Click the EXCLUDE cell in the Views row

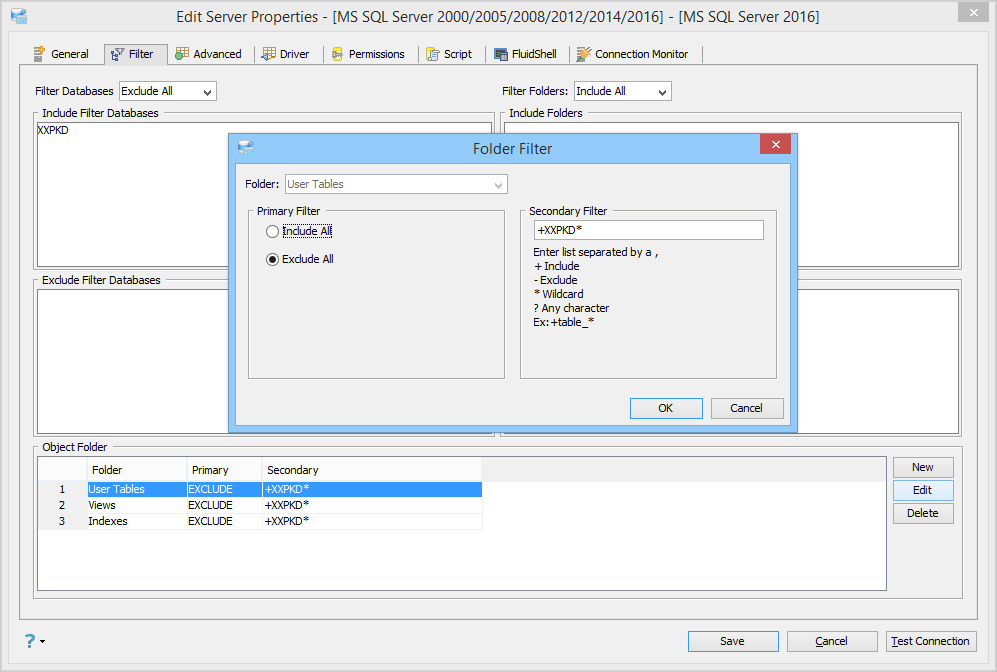pyautogui.click(x=224, y=505)
